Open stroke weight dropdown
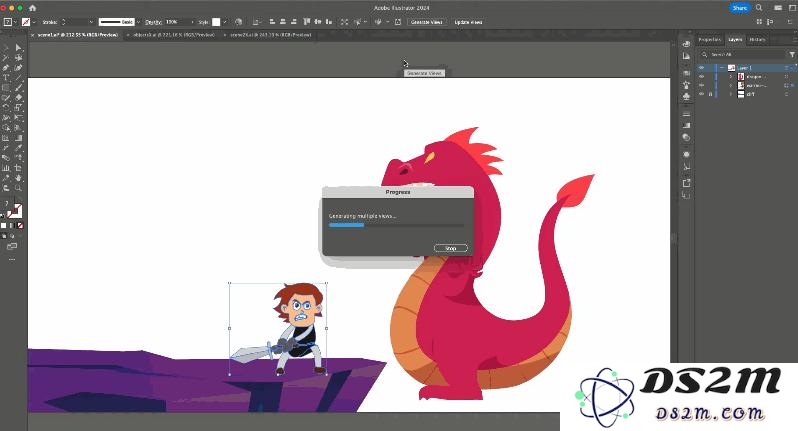Screen dimensions: 798x431 (91, 22)
